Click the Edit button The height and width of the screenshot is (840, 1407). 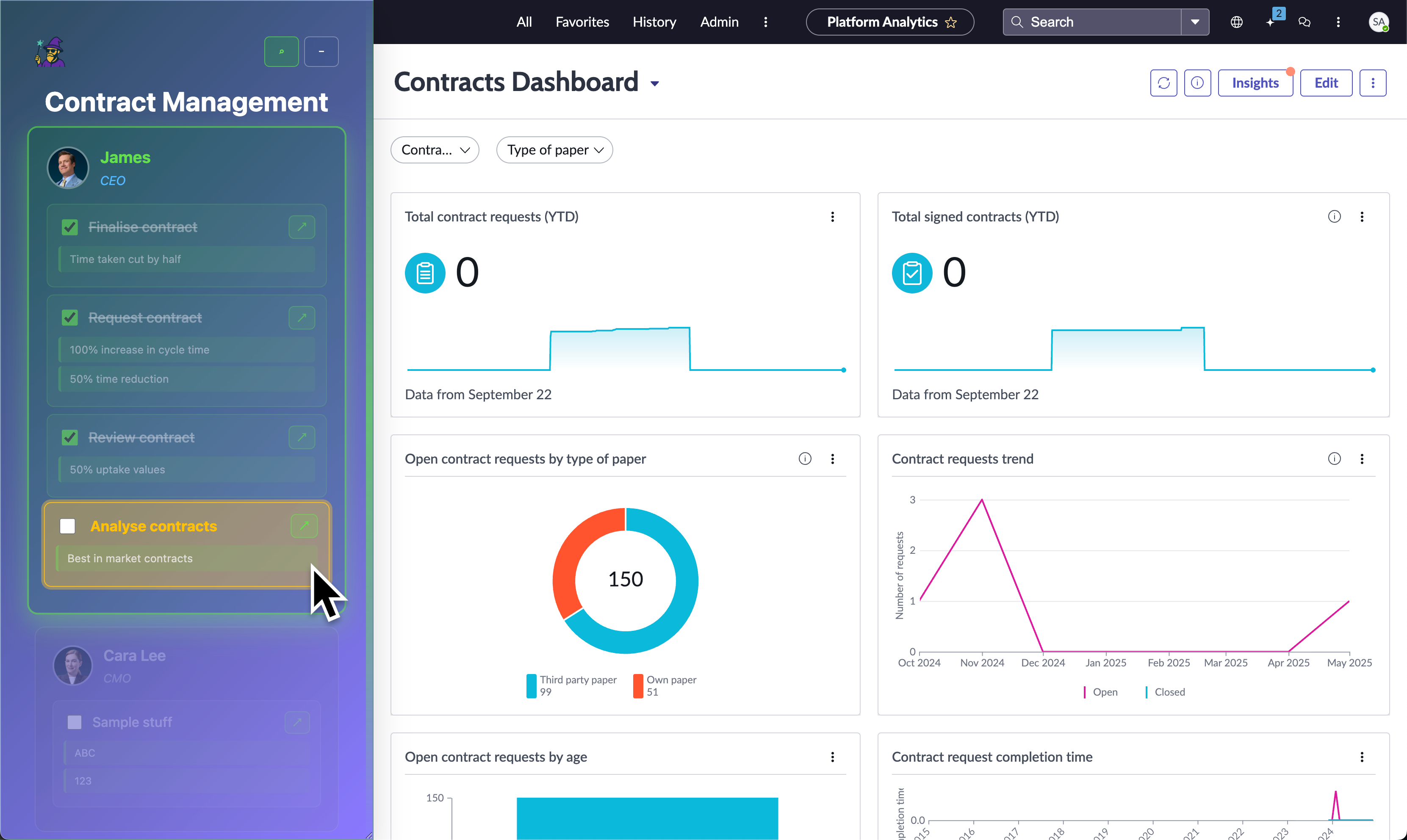1327,83
